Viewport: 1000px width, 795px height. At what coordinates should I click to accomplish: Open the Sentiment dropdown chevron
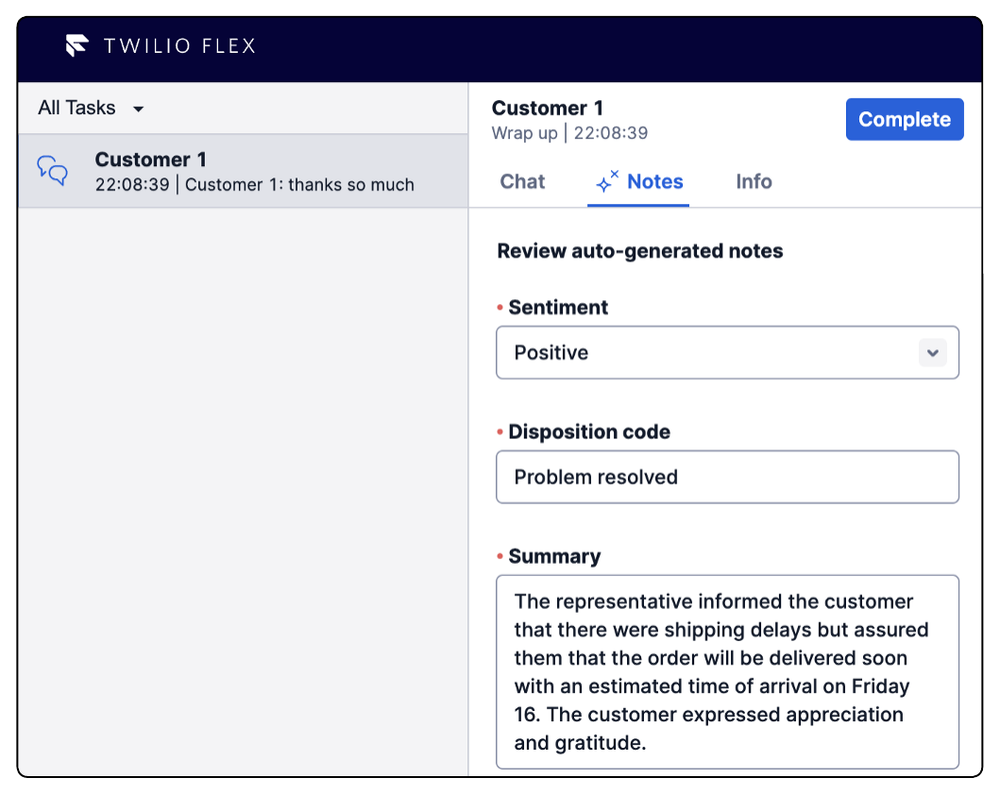tap(932, 352)
